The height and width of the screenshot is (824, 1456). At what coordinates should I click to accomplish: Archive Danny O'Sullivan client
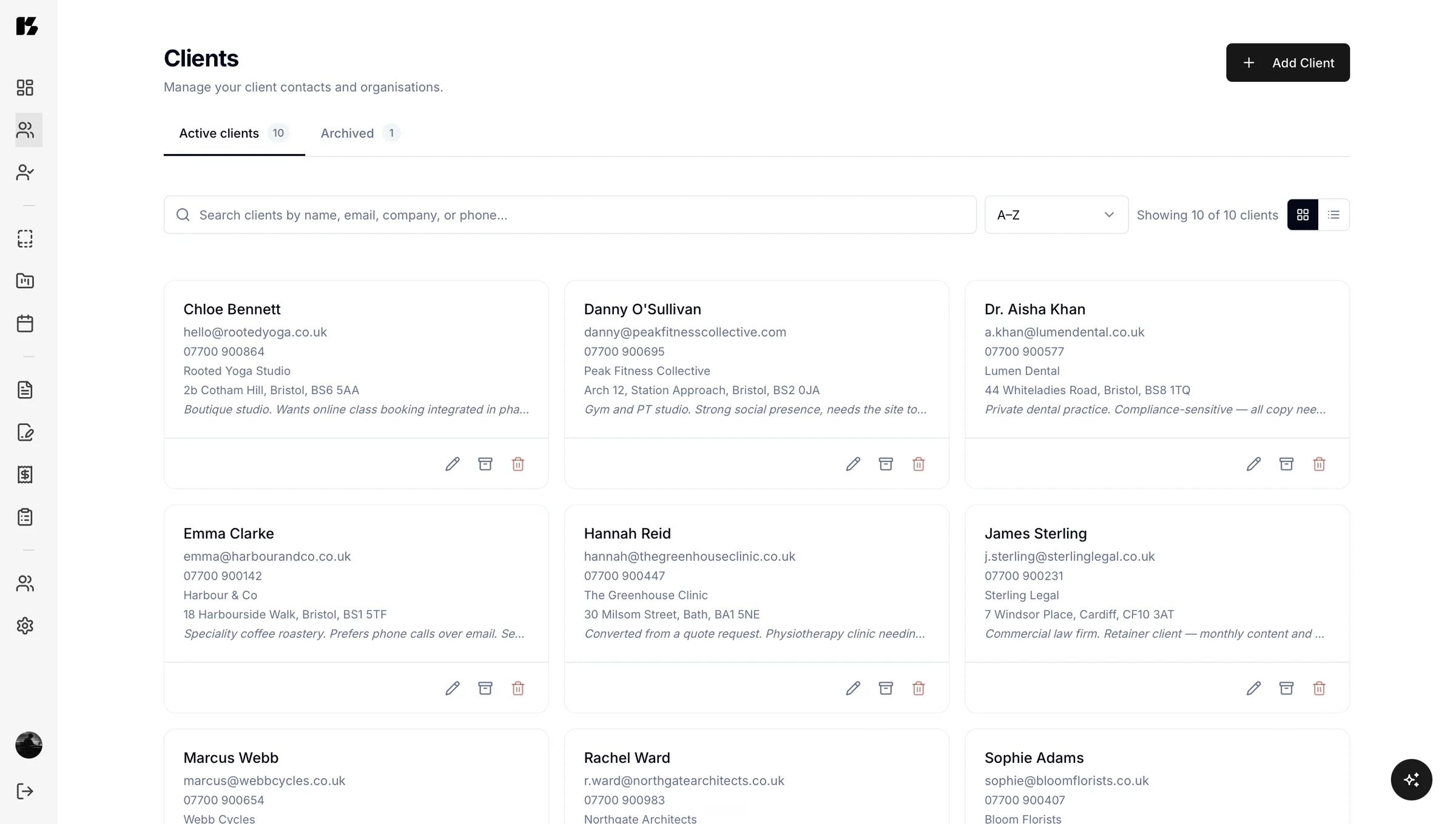pyautogui.click(x=886, y=464)
